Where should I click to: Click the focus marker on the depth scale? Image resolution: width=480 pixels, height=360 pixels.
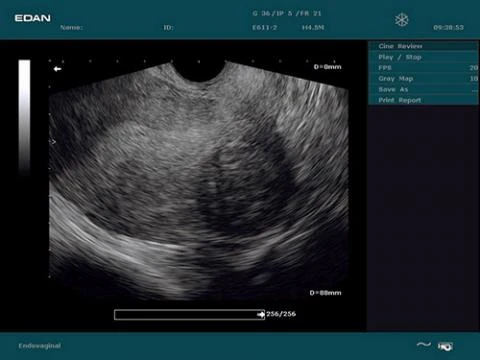click(x=52, y=142)
